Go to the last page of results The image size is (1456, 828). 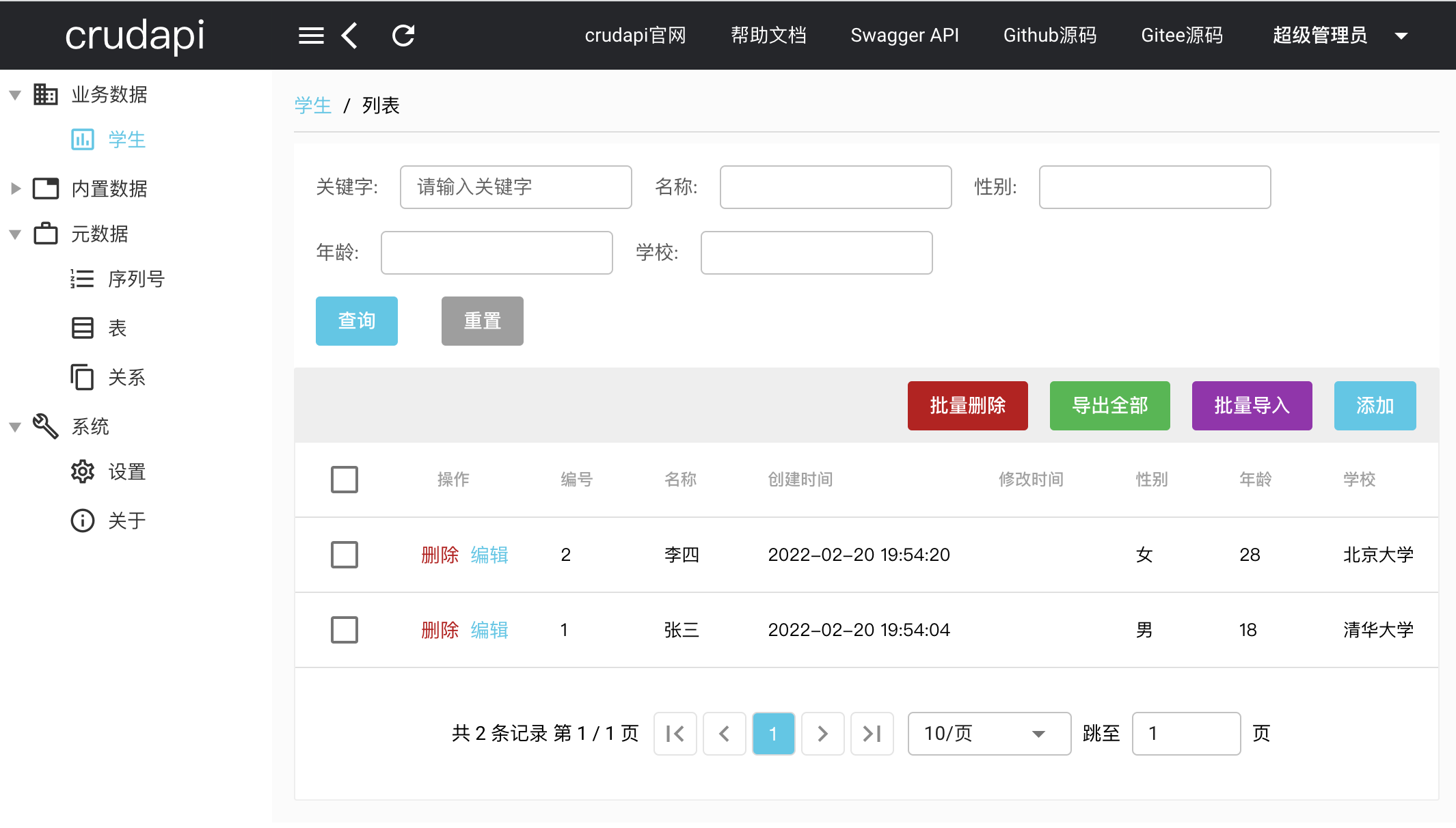click(x=872, y=734)
